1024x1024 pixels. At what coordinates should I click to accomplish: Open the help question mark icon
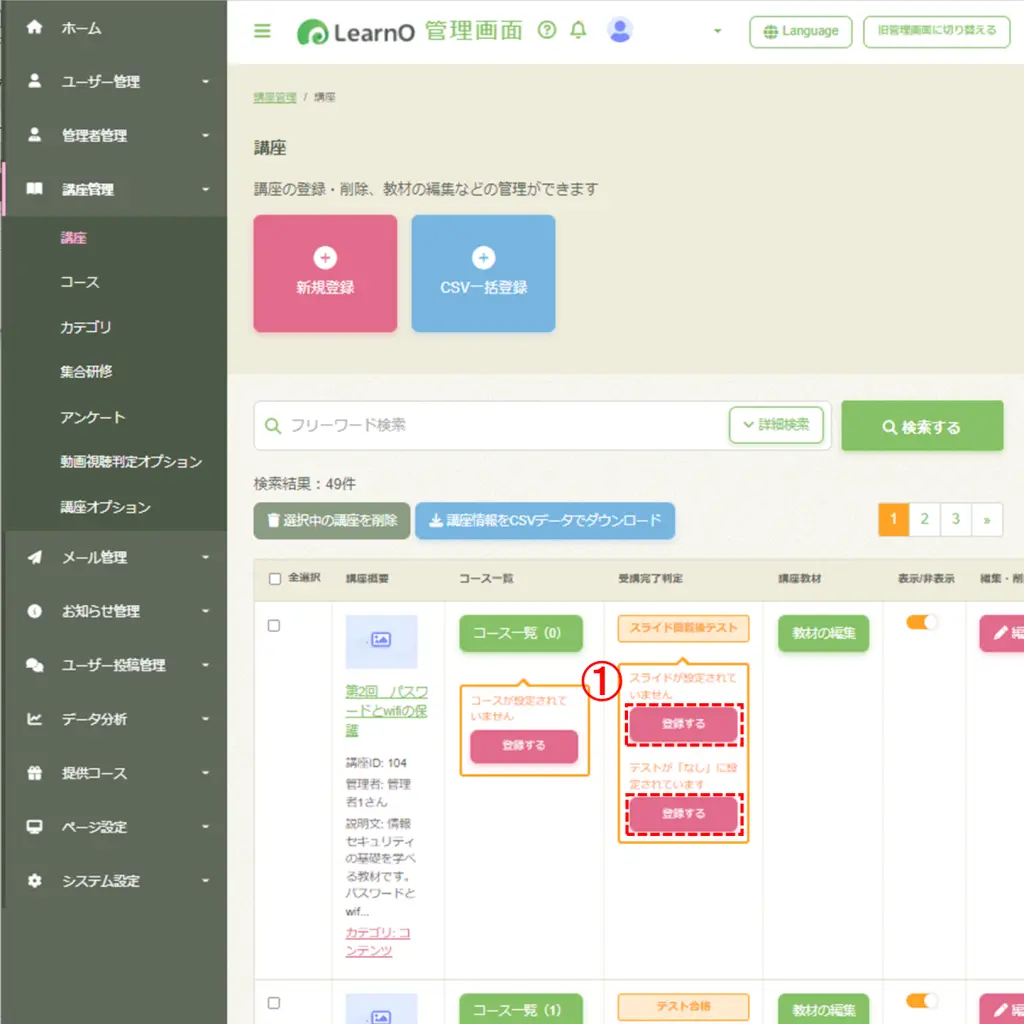coord(547,30)
